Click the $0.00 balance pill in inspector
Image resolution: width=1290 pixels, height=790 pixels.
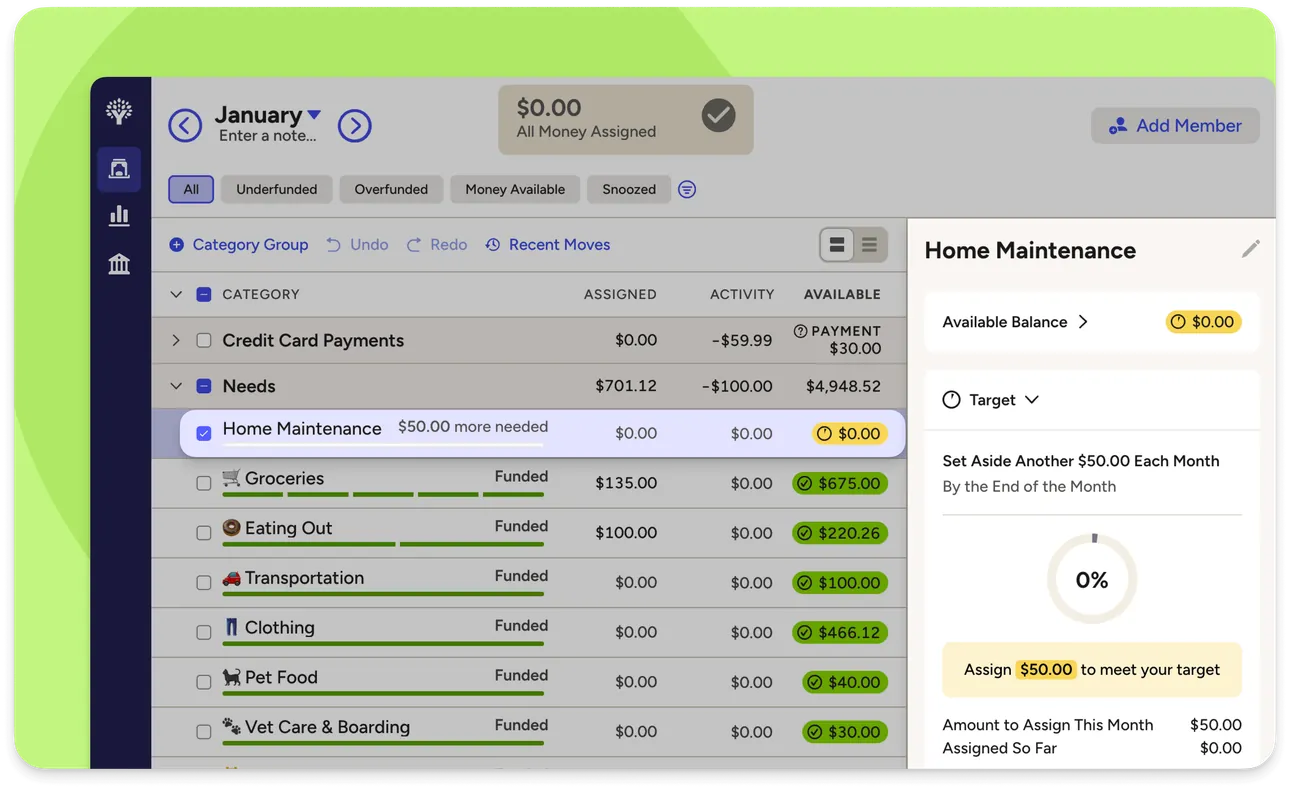point(1204,322)
